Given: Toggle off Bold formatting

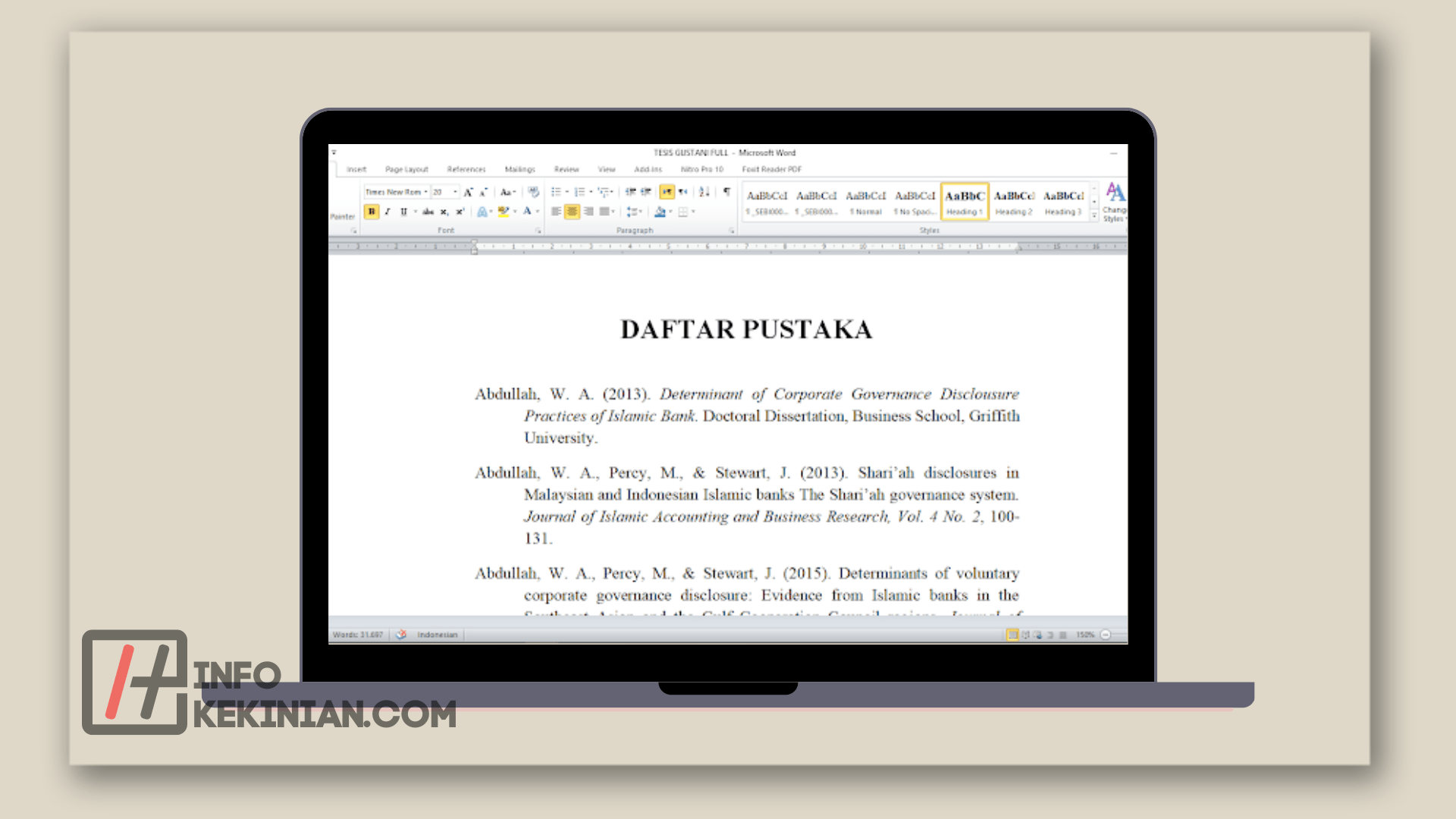Looking at the screenshot, I should tap(372, 212).
